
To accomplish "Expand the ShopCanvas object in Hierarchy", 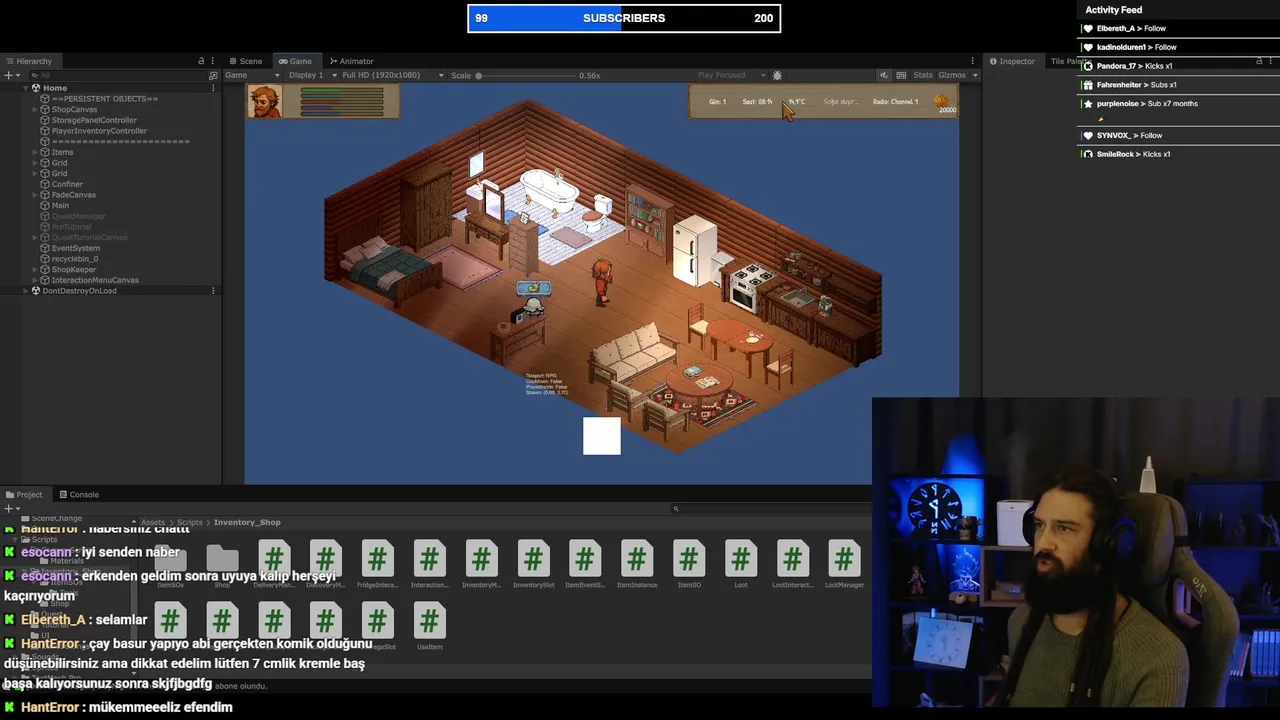I will [x=35, y=109].
